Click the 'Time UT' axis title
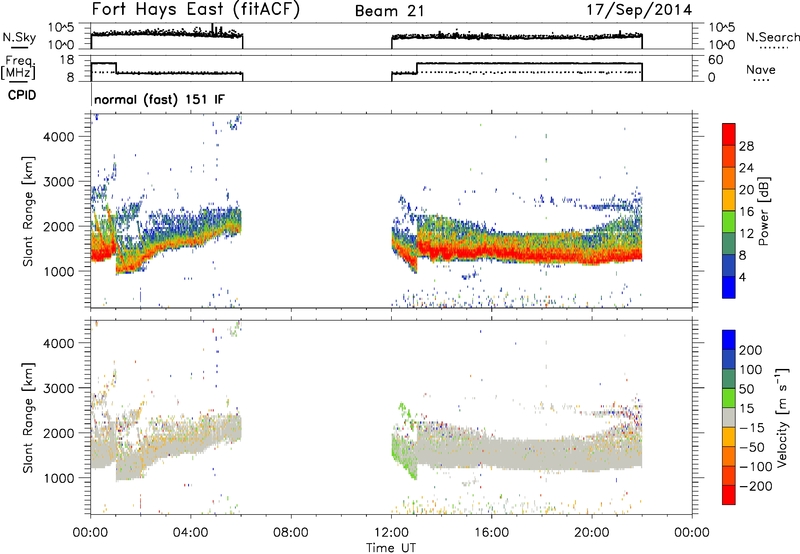This screenshot has width=800, height=554. click(391, 548)
